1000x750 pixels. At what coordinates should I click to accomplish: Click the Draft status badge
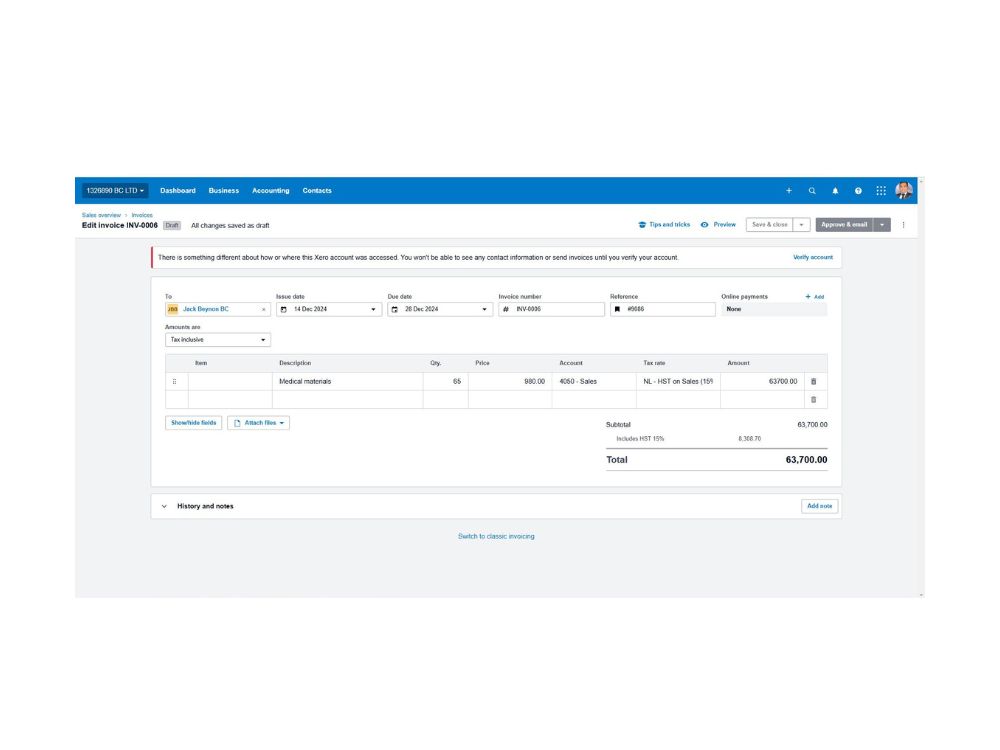[x=172, y=226]
